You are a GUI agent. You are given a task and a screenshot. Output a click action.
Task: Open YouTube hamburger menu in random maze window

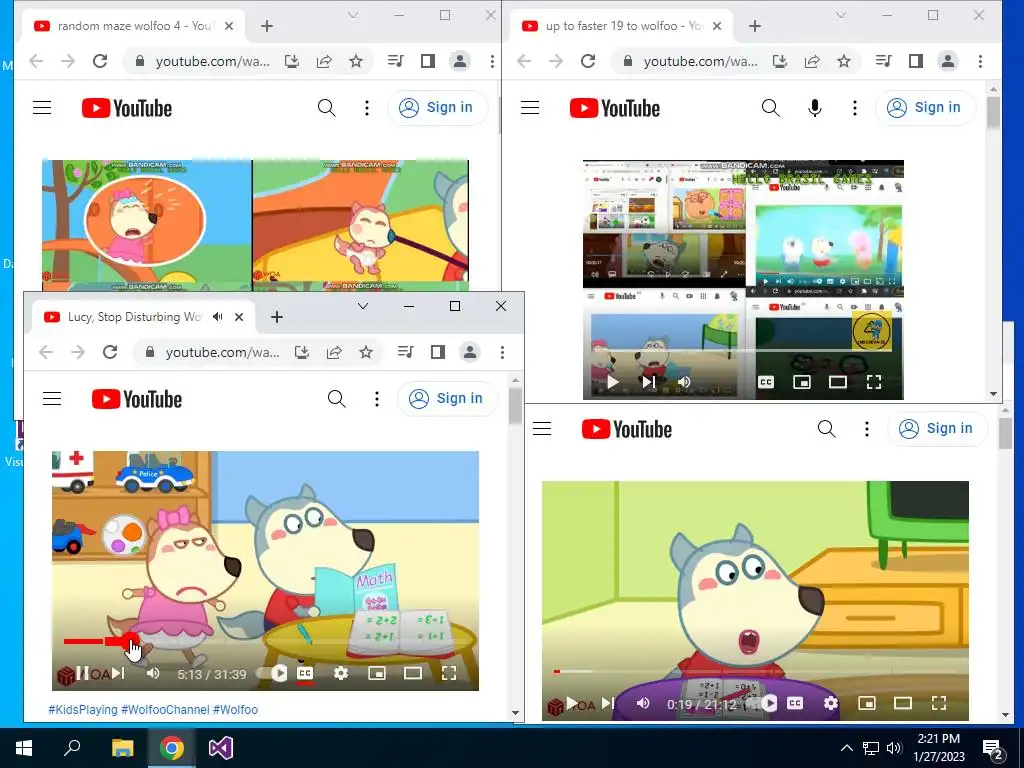click(42, 107)
